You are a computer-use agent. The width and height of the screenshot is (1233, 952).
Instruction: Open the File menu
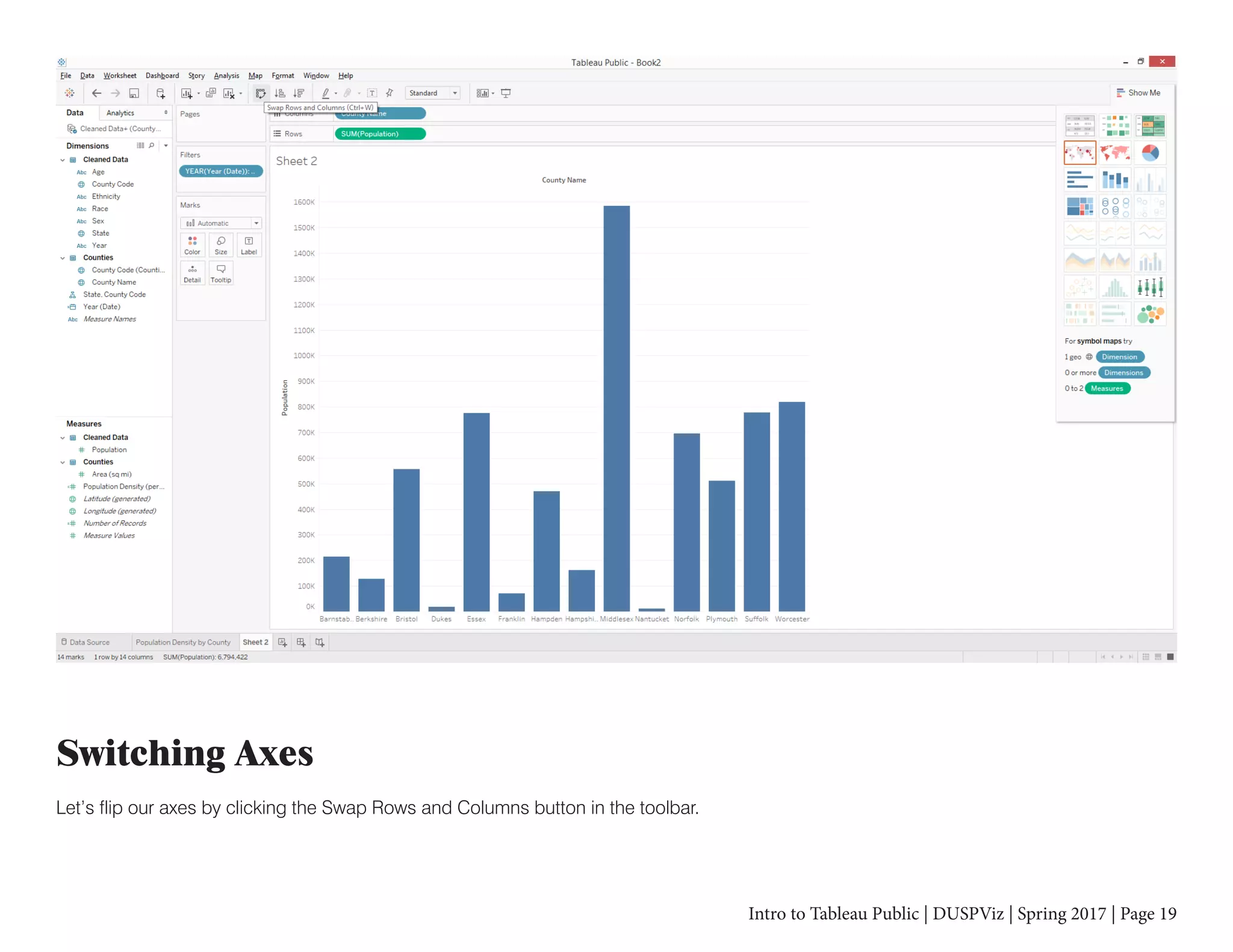click(66, 76)
